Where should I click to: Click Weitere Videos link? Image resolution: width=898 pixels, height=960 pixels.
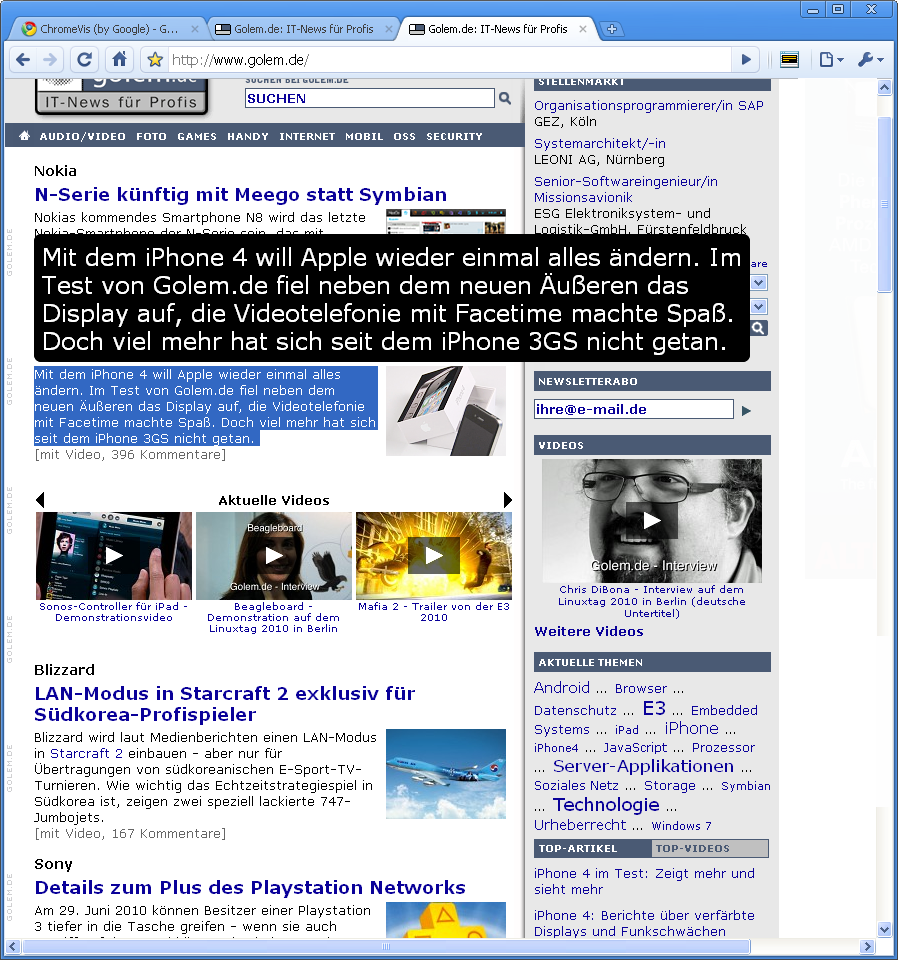click(589, 632)
